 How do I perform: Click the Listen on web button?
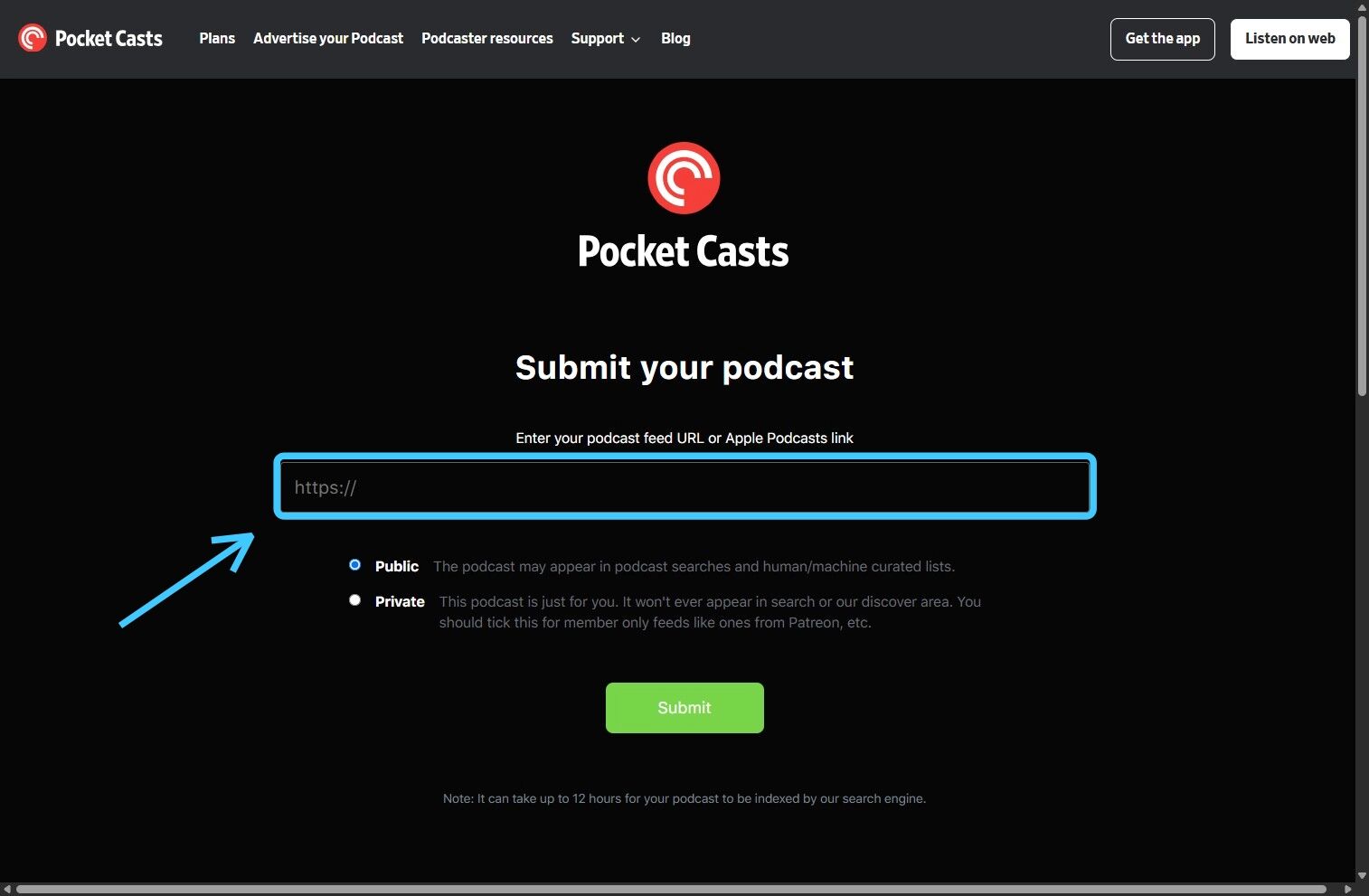(x=1290, y=39)
